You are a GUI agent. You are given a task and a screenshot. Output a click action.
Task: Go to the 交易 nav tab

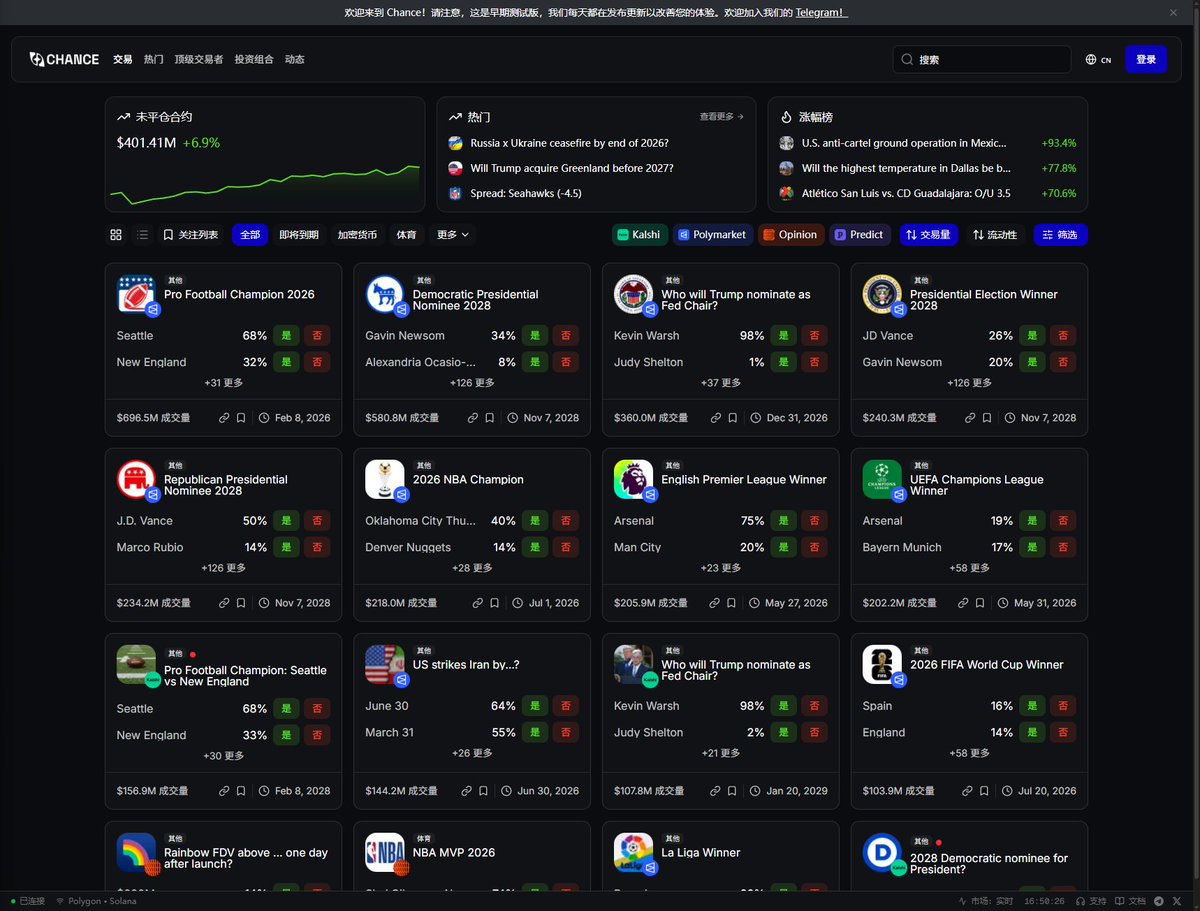click(122, 60)
